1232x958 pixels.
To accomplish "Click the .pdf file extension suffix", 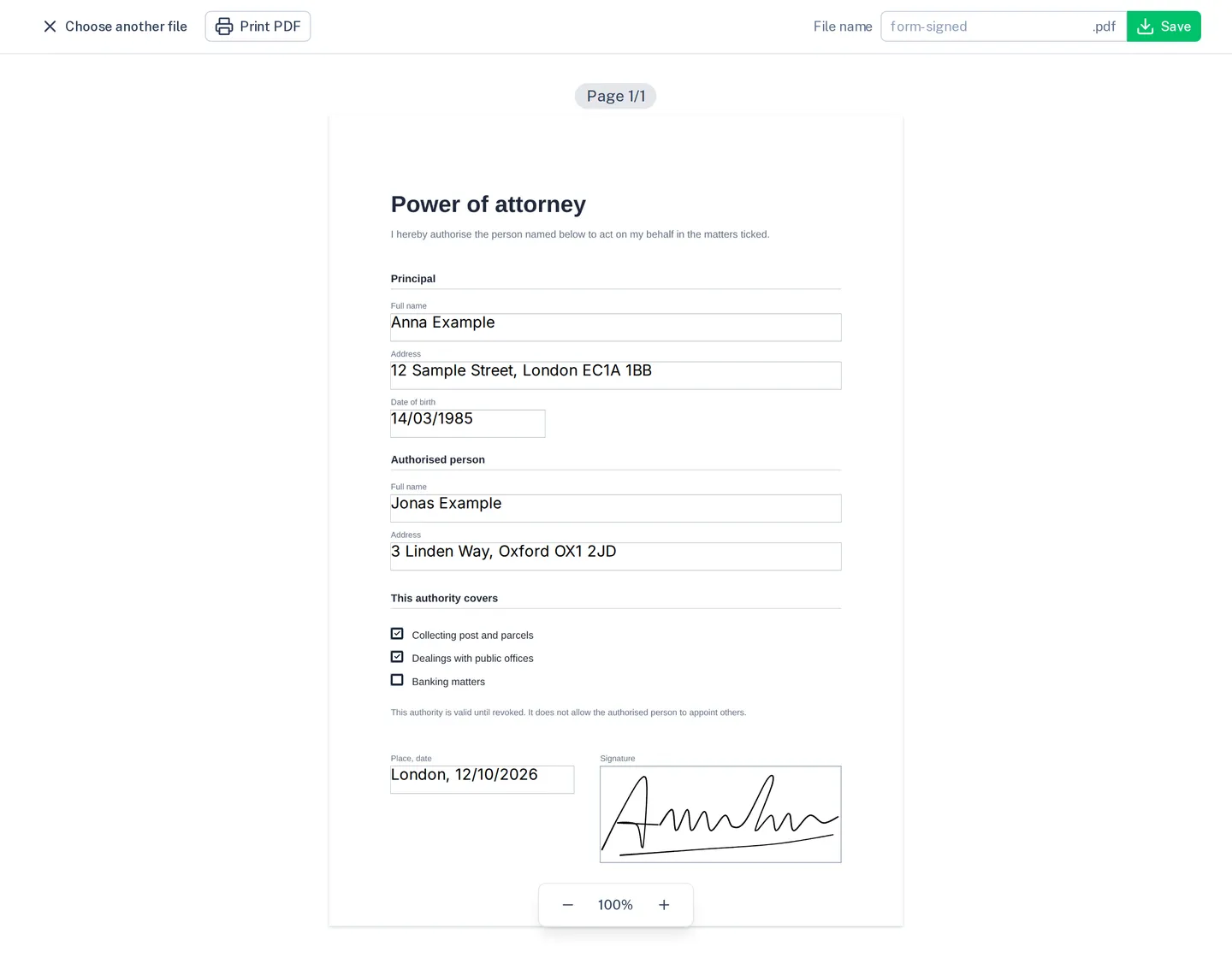I will 1105,27.
